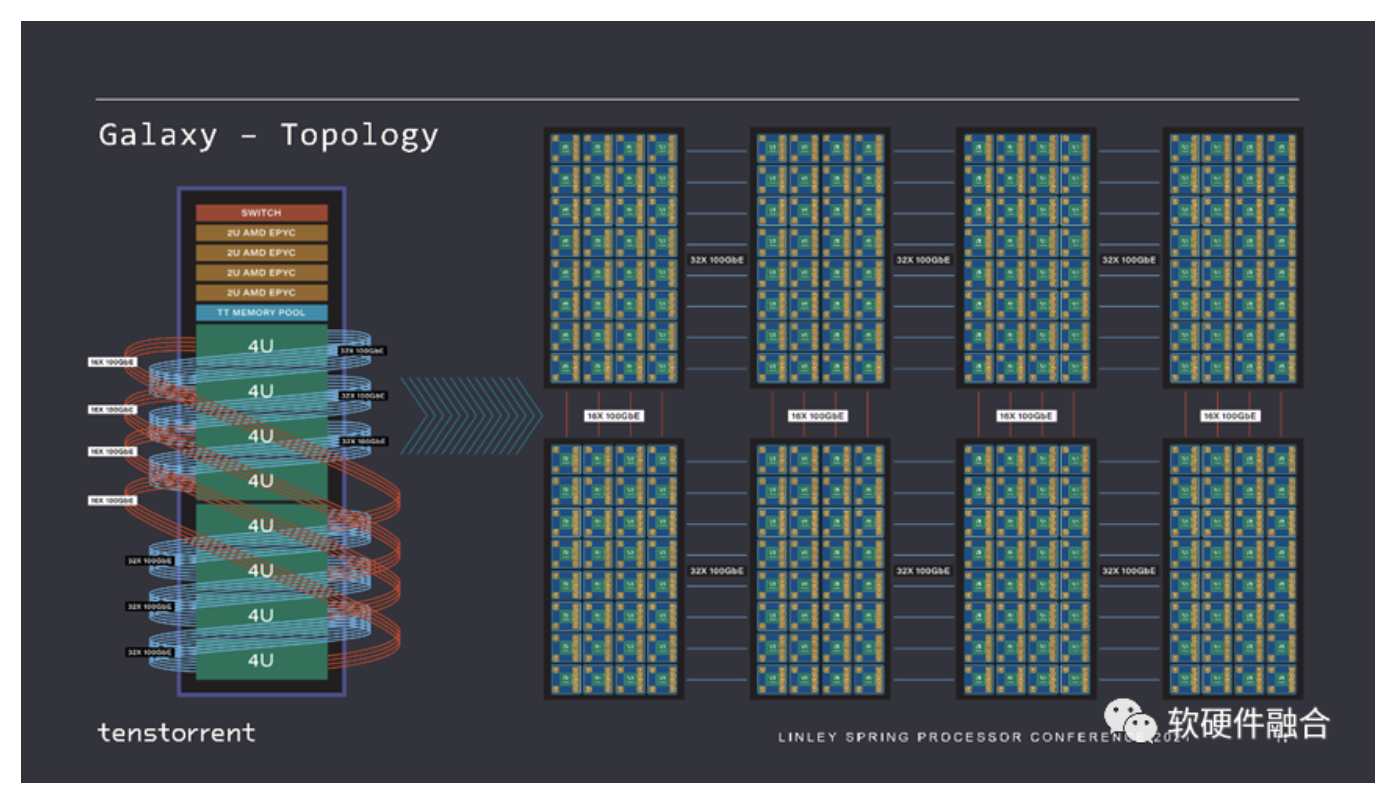
Task: Click 32X 100GbE label between third and fourth top boards
Action: pos(1129,259)
